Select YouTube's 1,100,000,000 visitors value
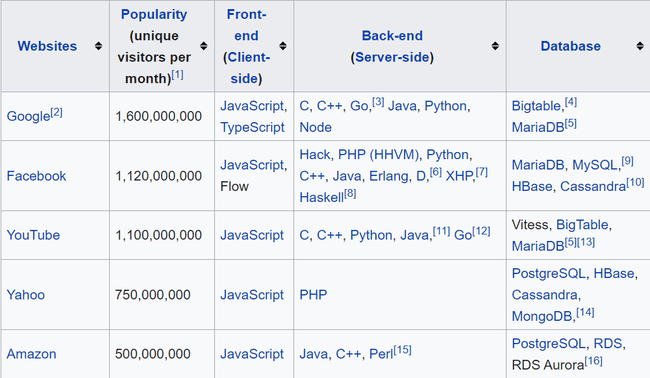 (x=159, y=235)
